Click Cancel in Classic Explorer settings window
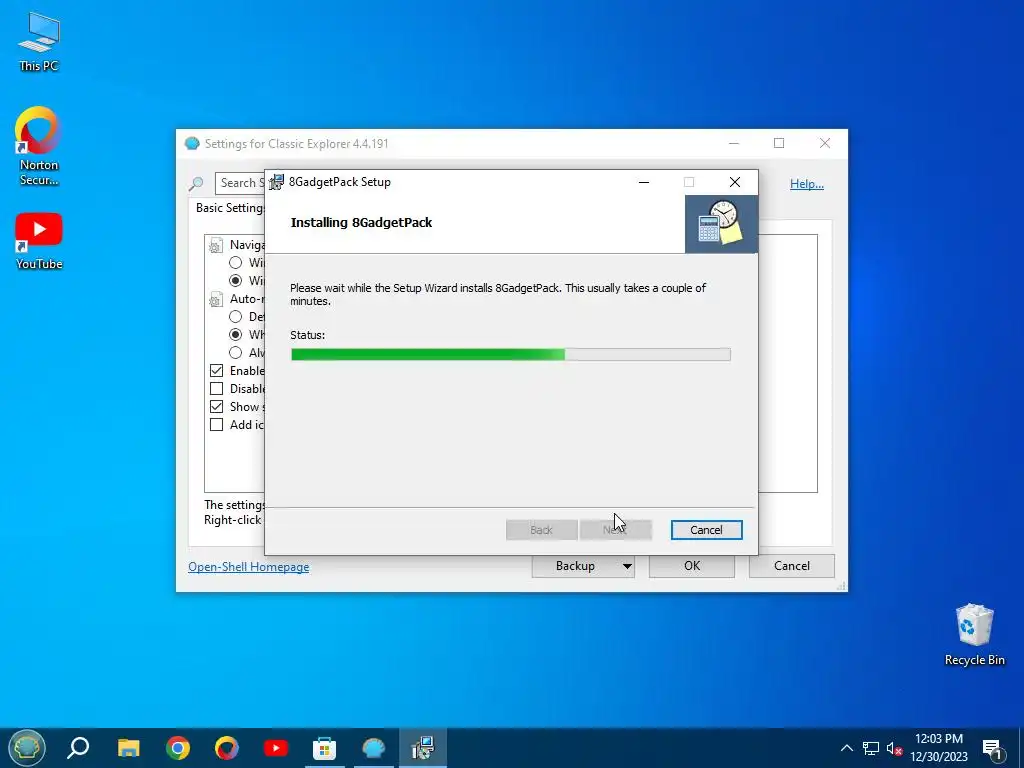 pos(792,566)
